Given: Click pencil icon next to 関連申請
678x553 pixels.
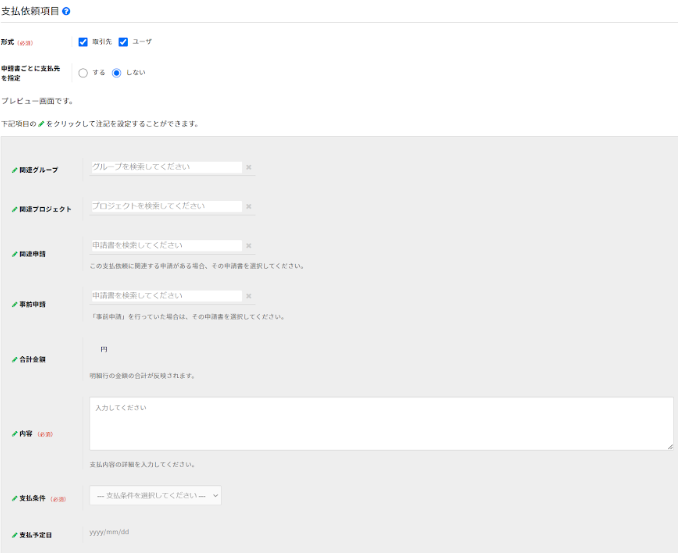Looking at the screenshot, I should coord(14,254).
